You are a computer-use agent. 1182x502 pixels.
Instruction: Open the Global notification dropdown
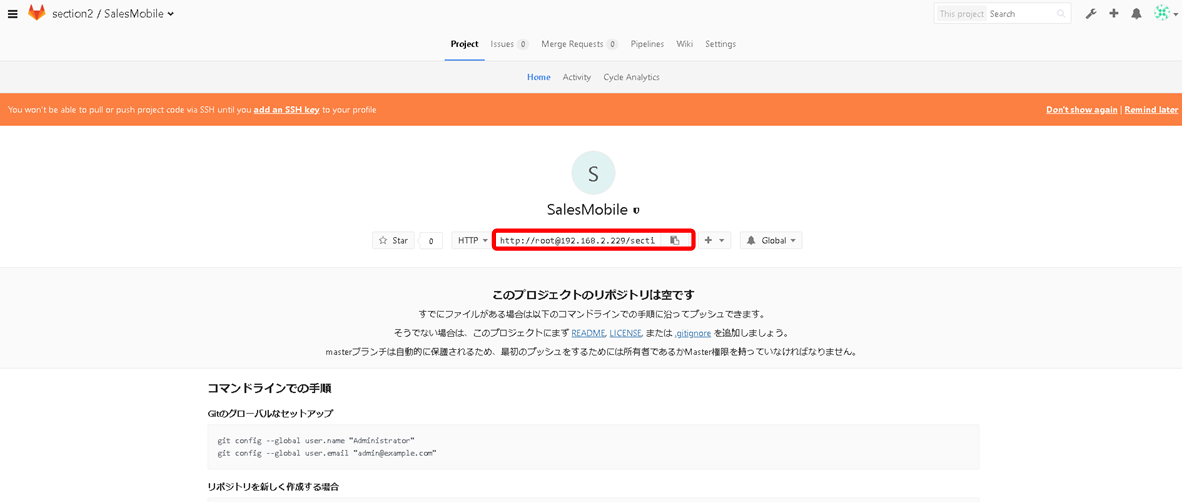[x=771, y=240]
